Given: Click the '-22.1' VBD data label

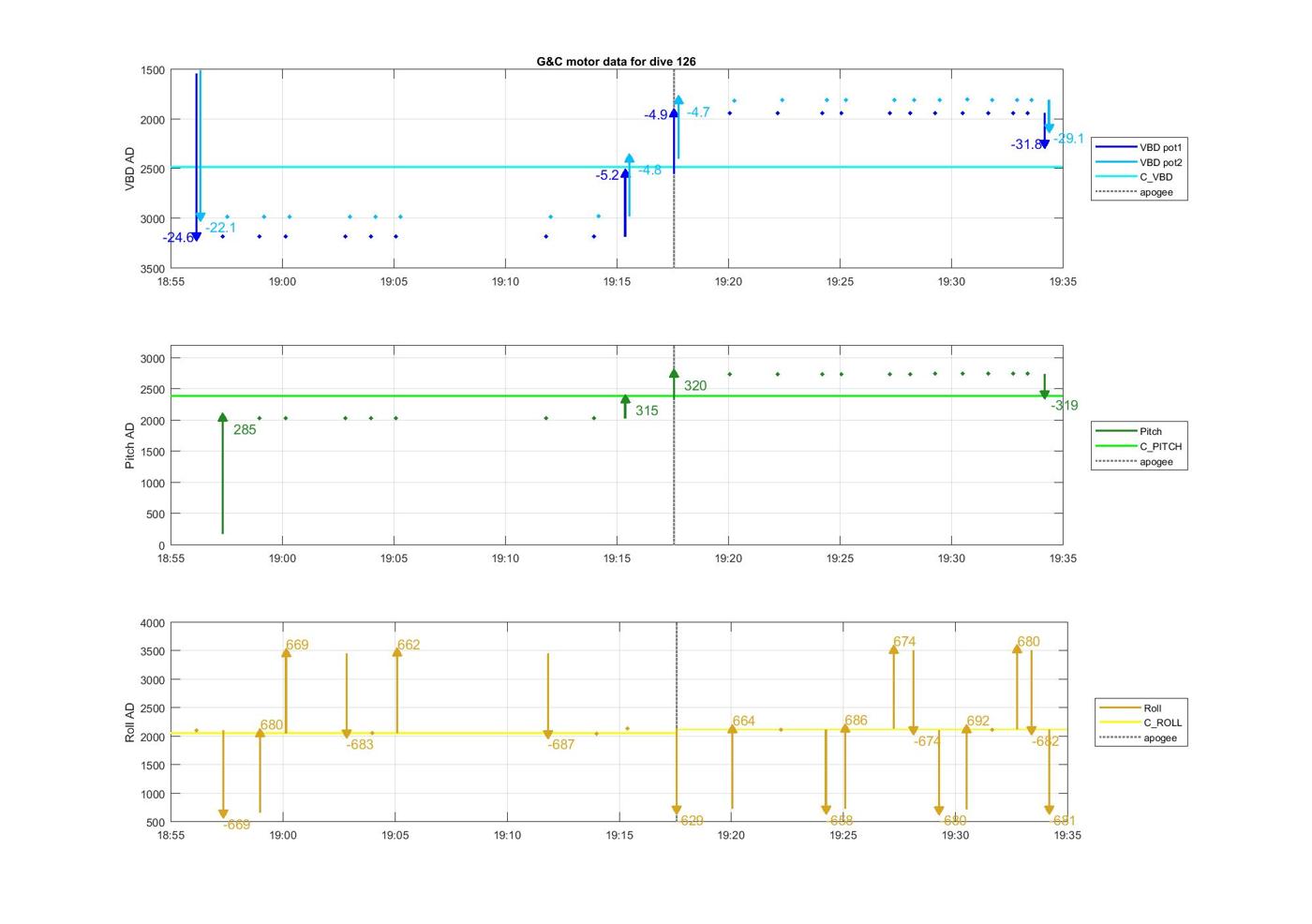Looking at the screenshot, I should point(221,228).
